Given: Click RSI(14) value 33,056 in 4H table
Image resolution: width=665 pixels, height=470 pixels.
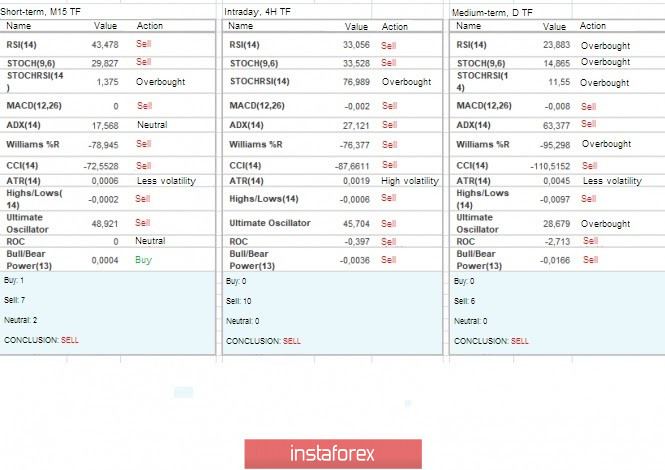Looking at the screenshot, I should pos(356,45).
